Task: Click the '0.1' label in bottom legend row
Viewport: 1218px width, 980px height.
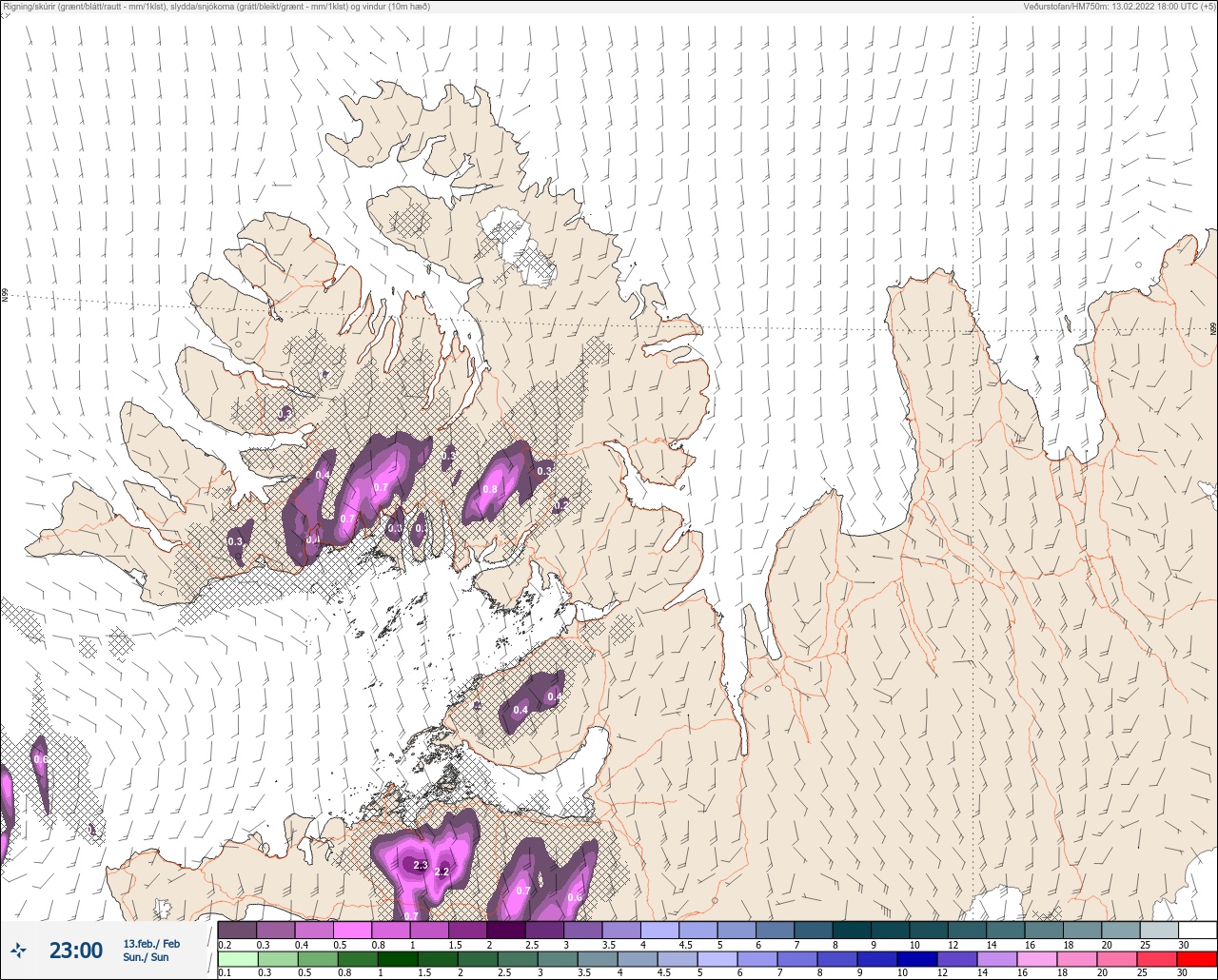Action: [x=225, y=973]
